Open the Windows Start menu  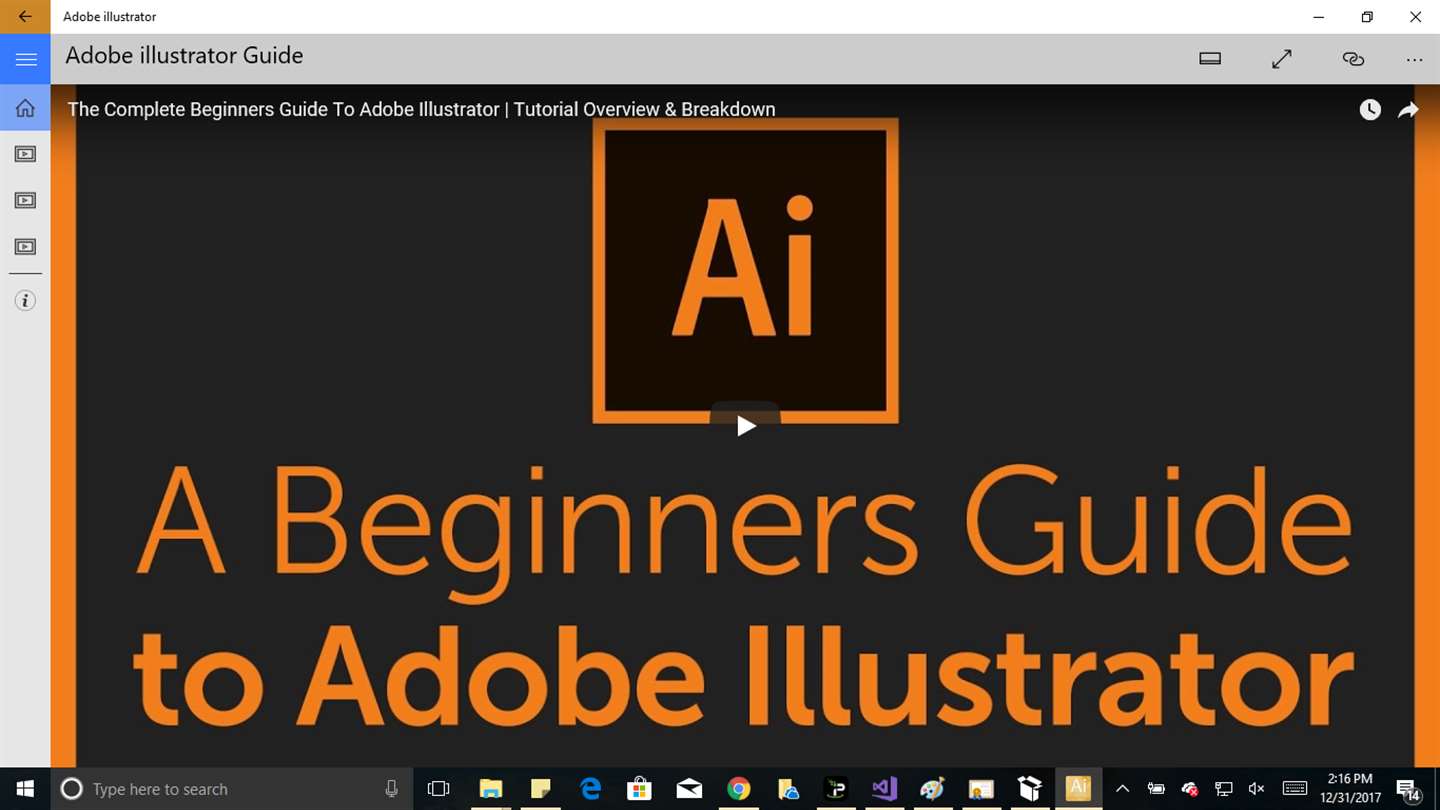click(24, 789)
